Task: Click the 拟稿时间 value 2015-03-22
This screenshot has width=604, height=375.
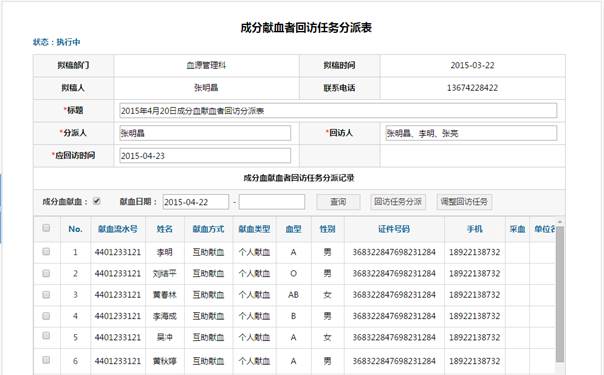Action: click(x=472, y=65)
